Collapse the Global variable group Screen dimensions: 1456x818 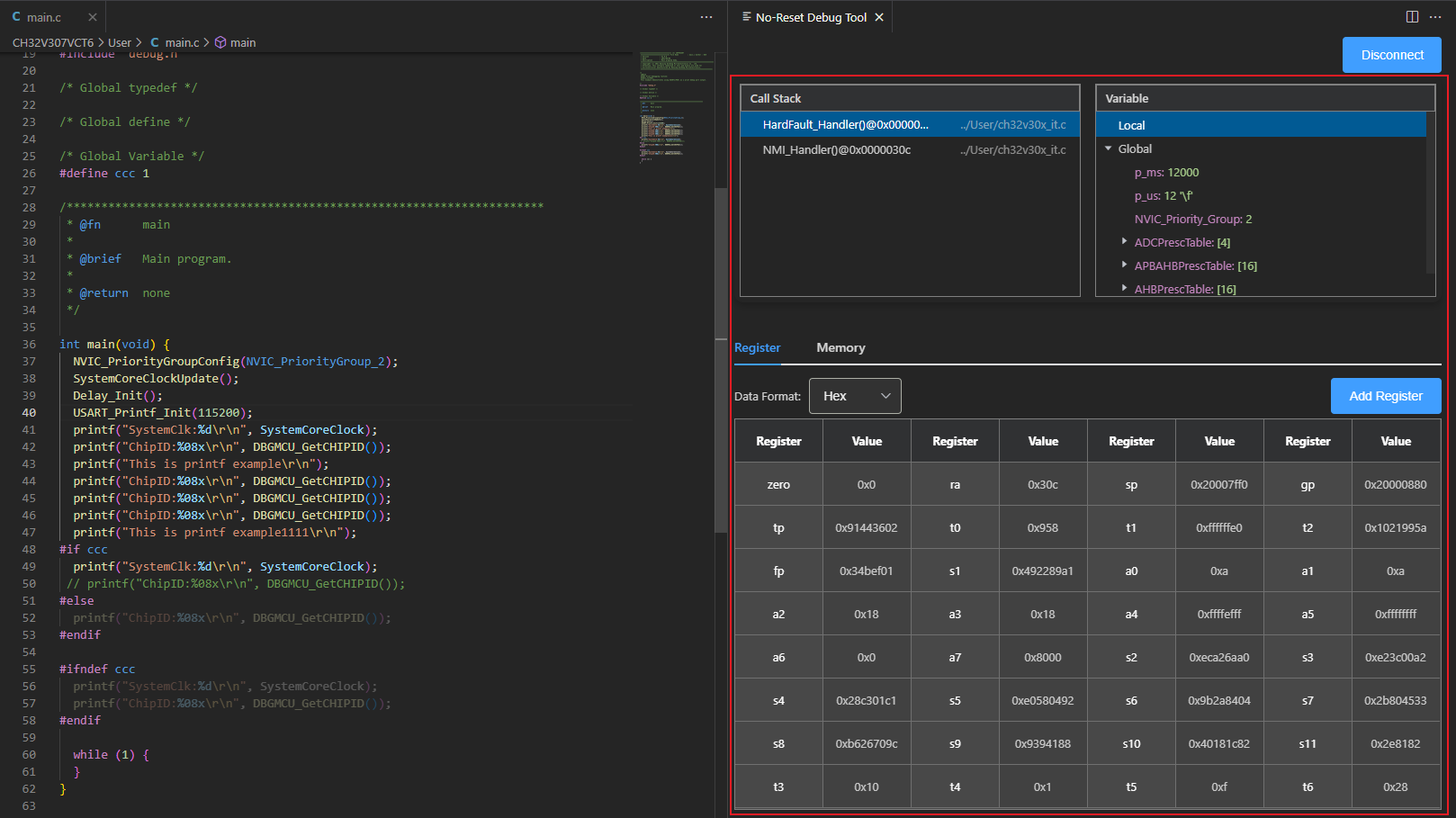tap(1109, 148)
